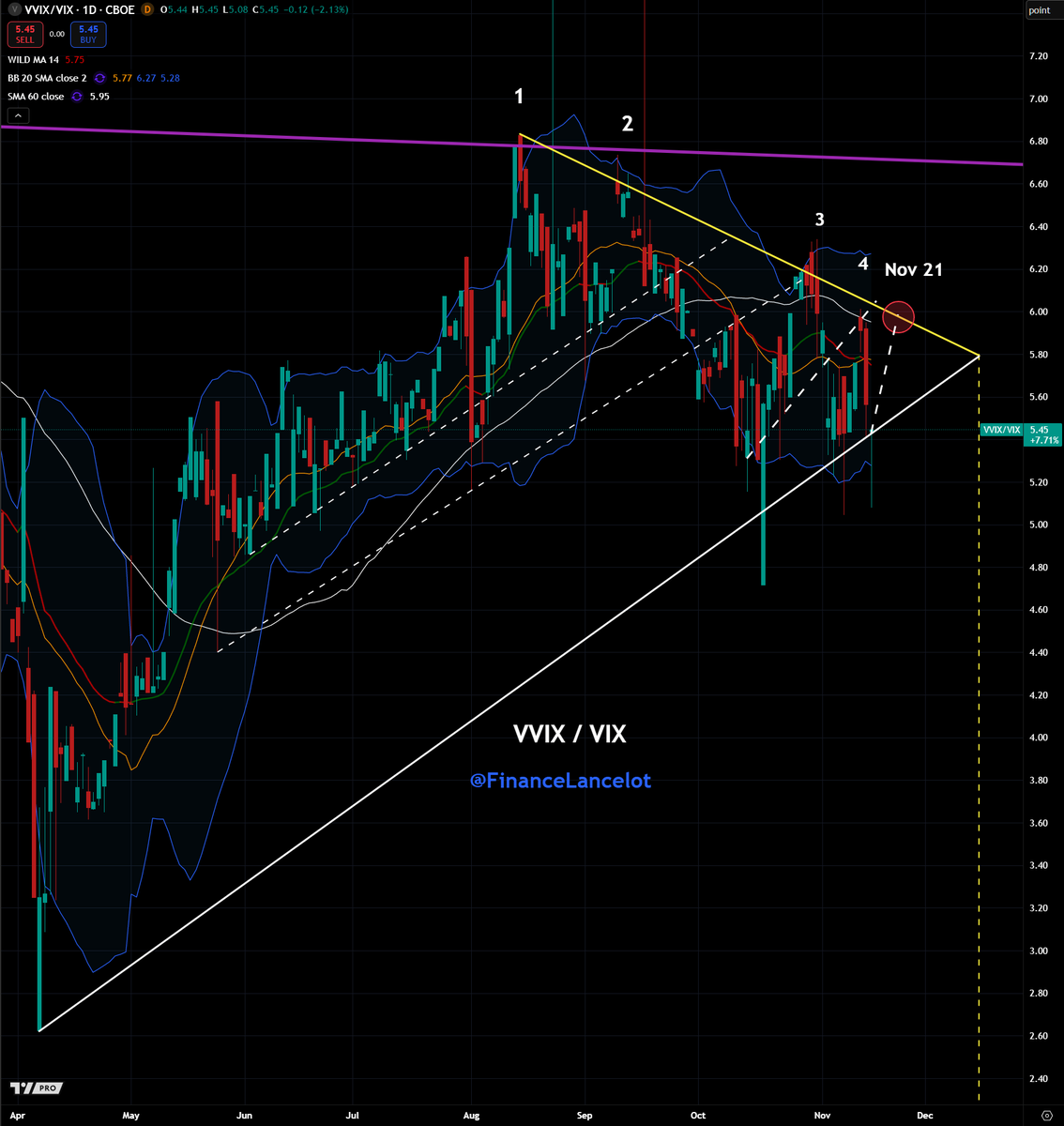This screenshot has width=1064, height=1126.
Task: Click the 5.00 price axis label
Action: 1038,525
